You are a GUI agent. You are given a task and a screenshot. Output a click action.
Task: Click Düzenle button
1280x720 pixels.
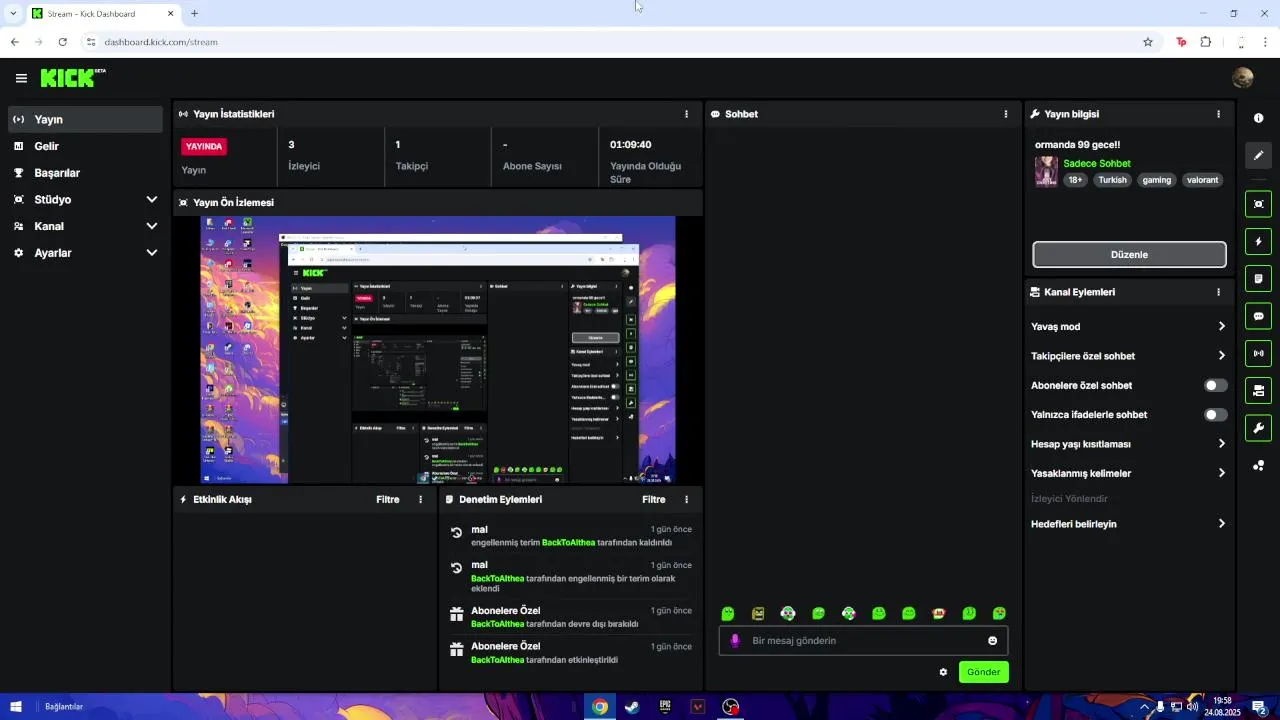tap(1129, 254)
